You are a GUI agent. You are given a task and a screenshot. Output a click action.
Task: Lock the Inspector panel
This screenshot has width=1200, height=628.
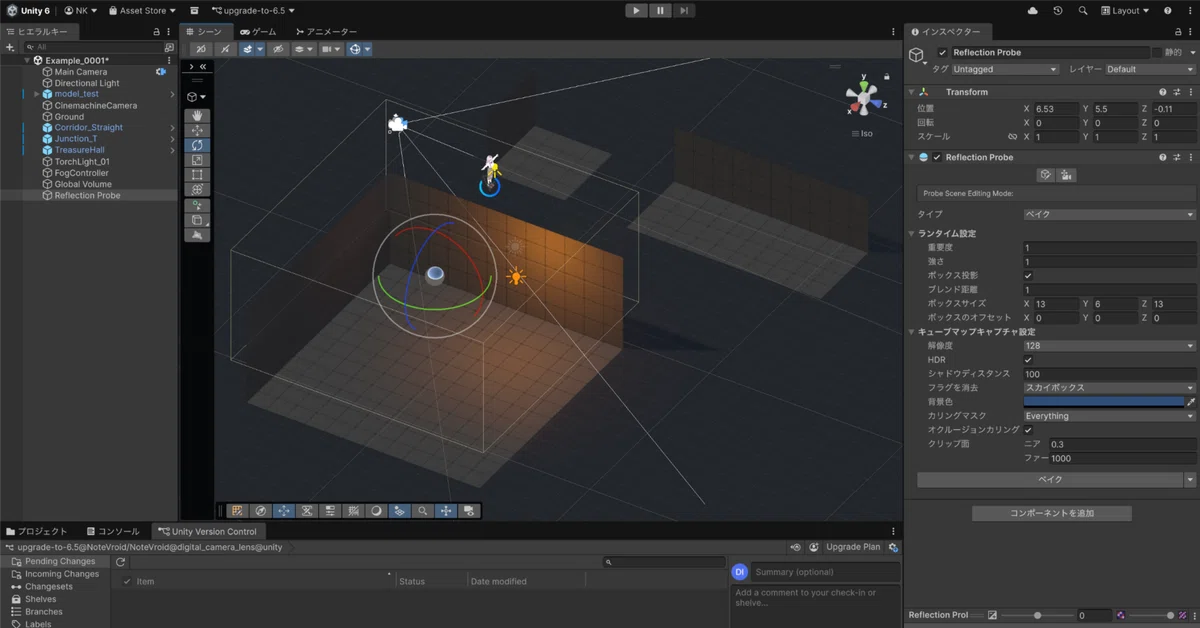pyautogui.click(x=1179, y=32)
